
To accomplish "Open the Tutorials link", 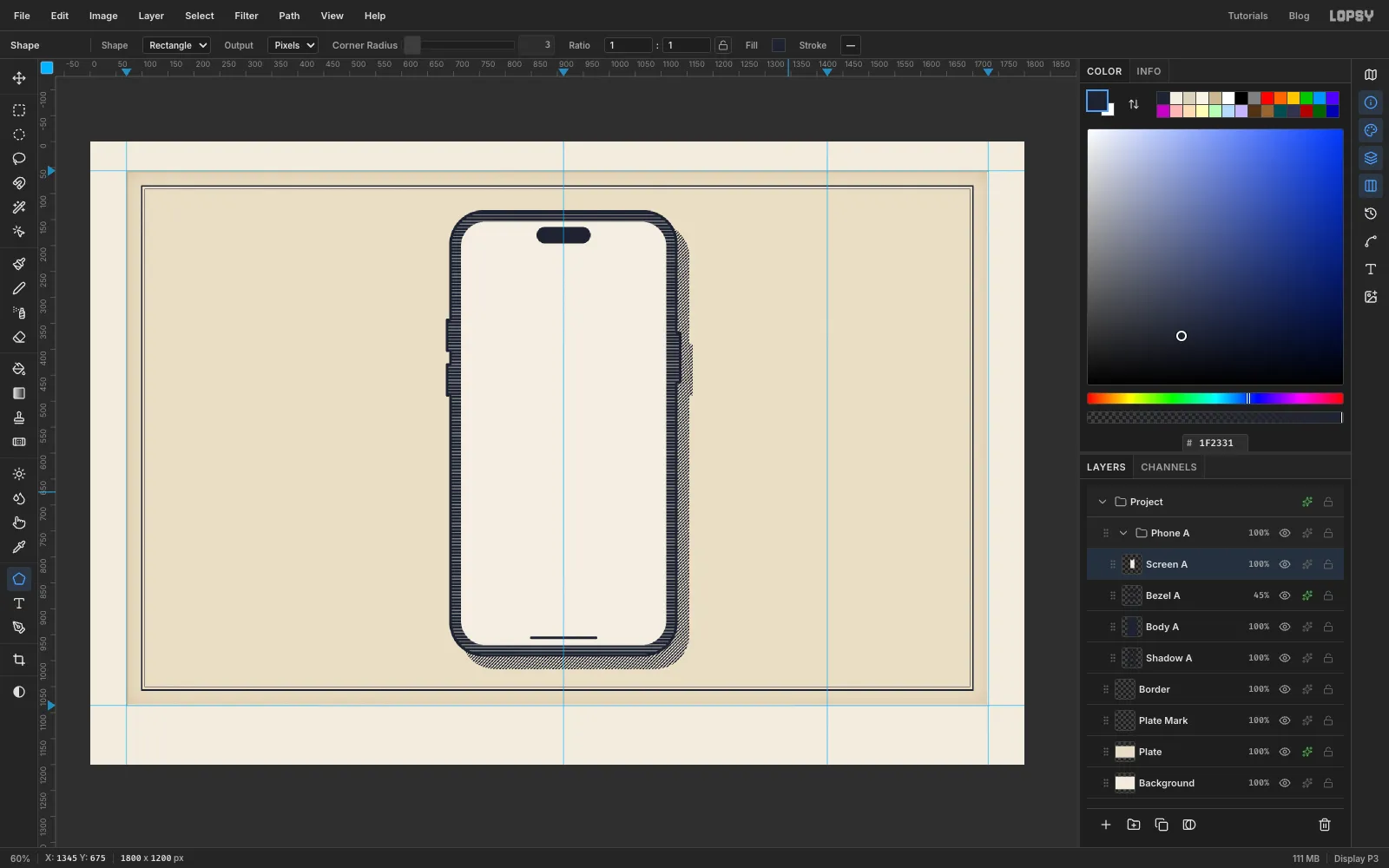I will [x=1247, y=16].
